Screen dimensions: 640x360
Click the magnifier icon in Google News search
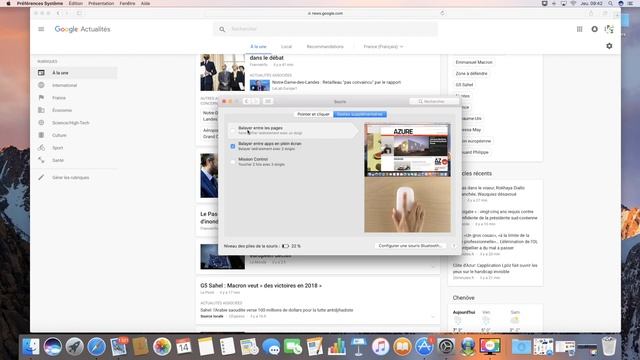[222, 29]
